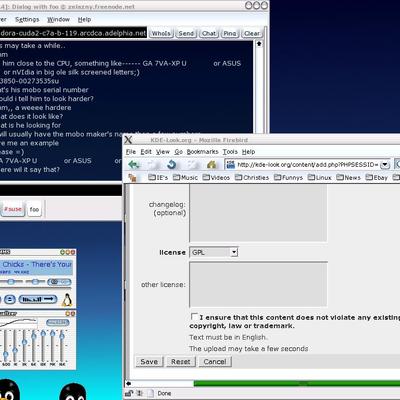Open the Videos bookmark folder

click(216, 178)
